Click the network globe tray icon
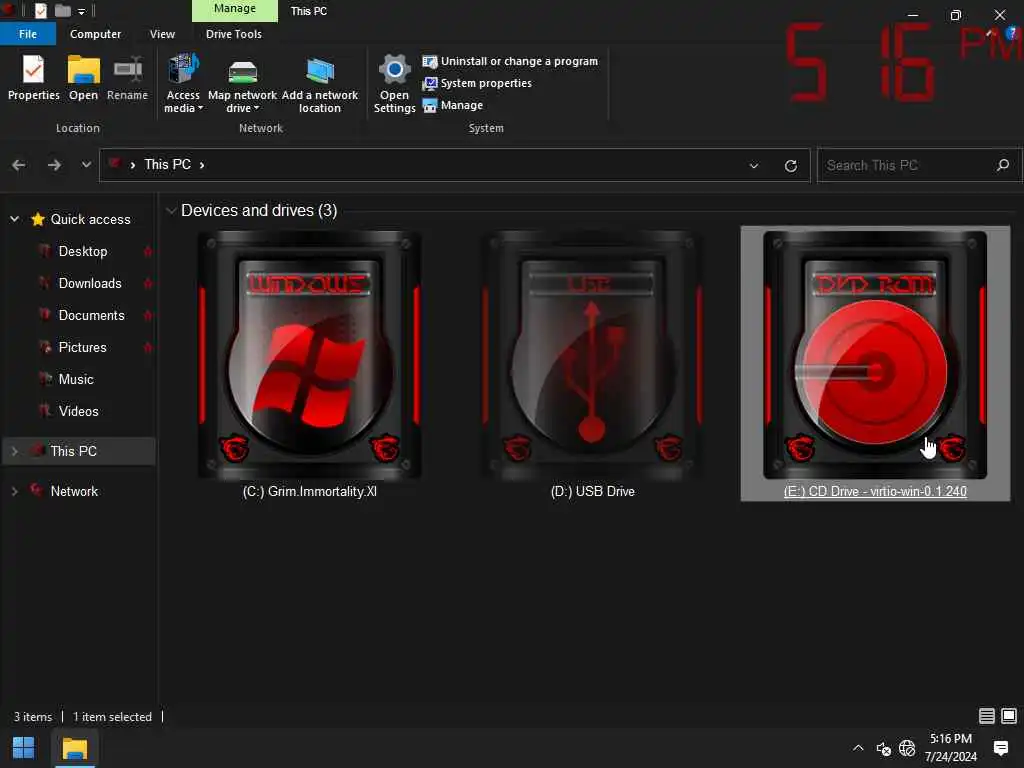Image resolution: width=1024 pixels, height=768 pixels. pyautogui.click(x=907, y=748)
